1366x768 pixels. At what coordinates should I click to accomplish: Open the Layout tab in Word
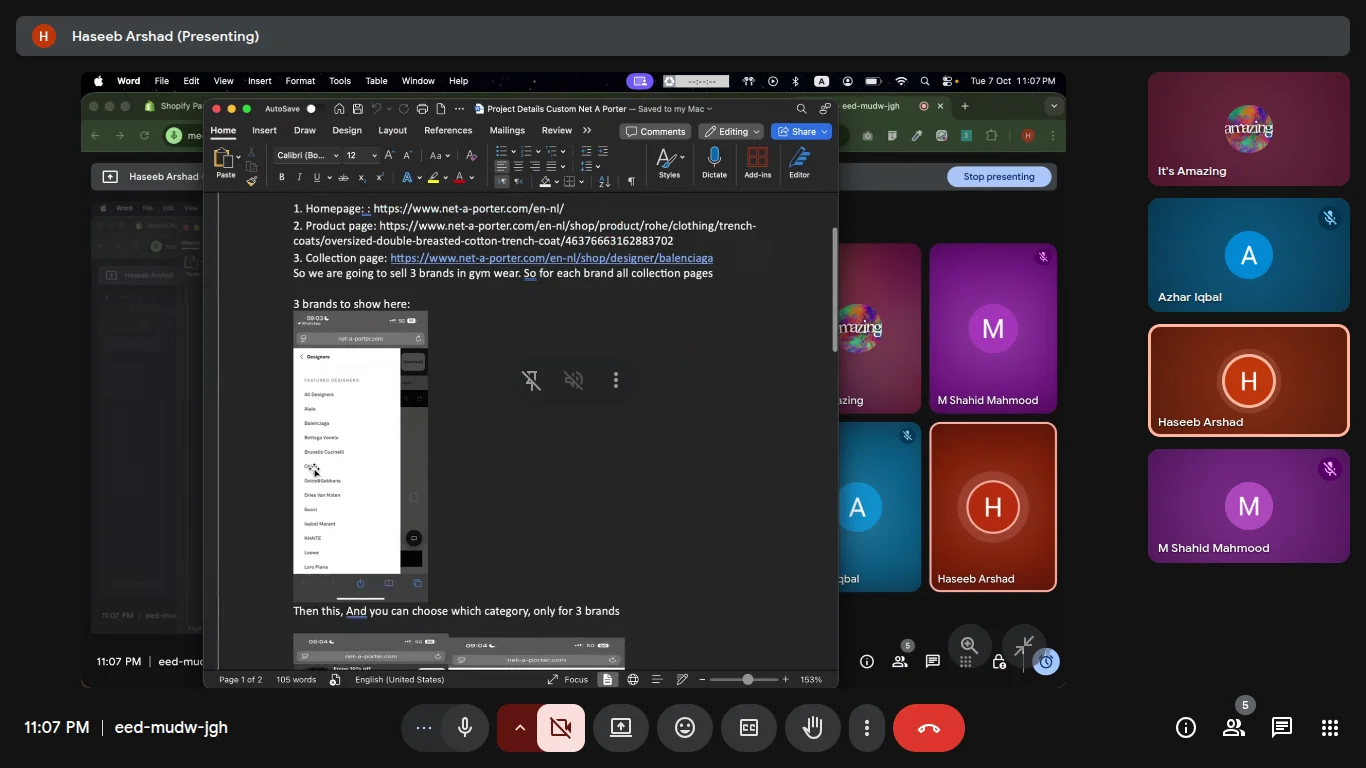pyautogui.click(x=392, y=130)
